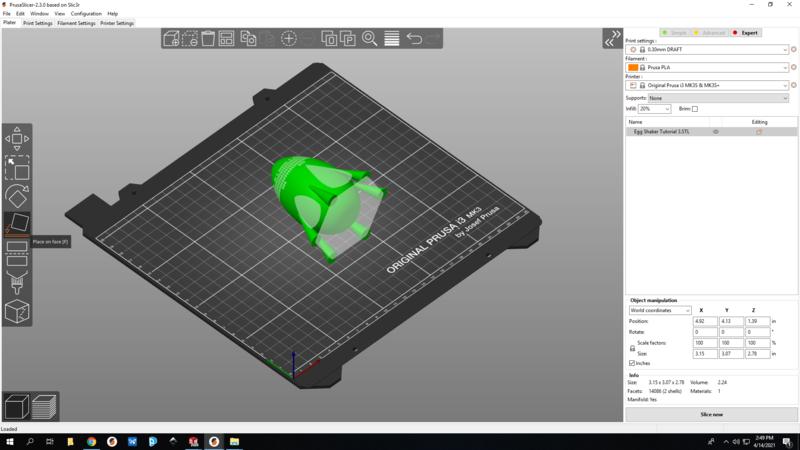The height and width of the screenshot is (450, 800).
Task: Click the Redo arrow icon
Action: click(432, 38)
